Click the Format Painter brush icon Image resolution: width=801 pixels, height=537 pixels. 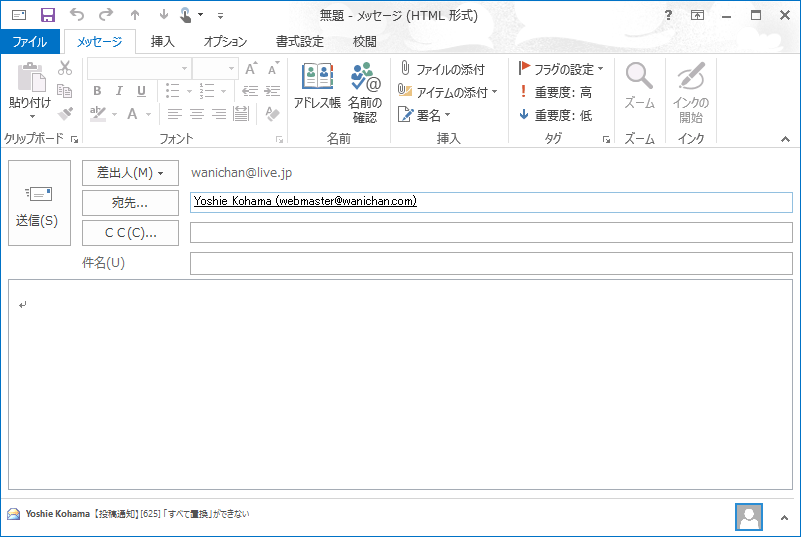(65, 113)
